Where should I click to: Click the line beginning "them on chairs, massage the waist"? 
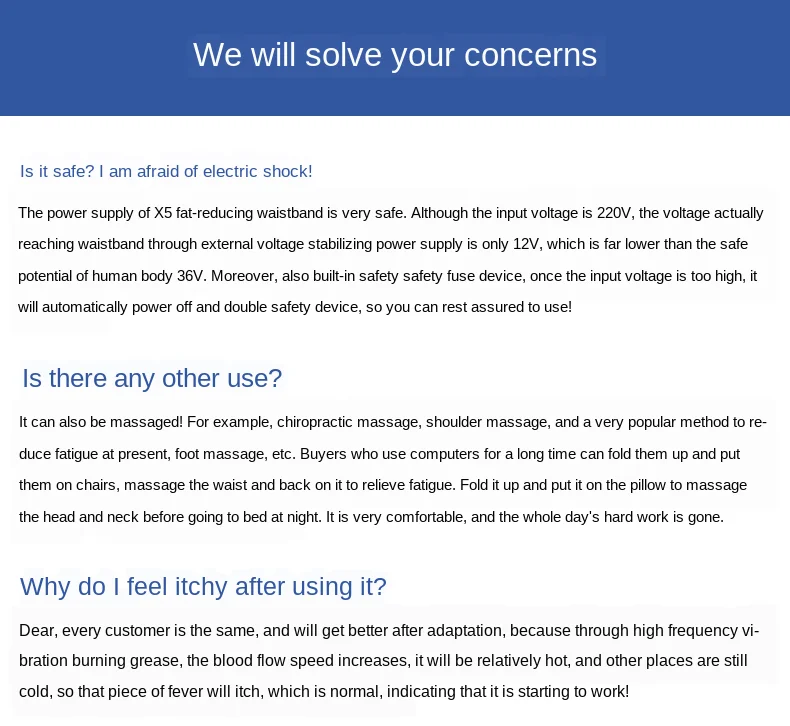click(x=383, y=485)
